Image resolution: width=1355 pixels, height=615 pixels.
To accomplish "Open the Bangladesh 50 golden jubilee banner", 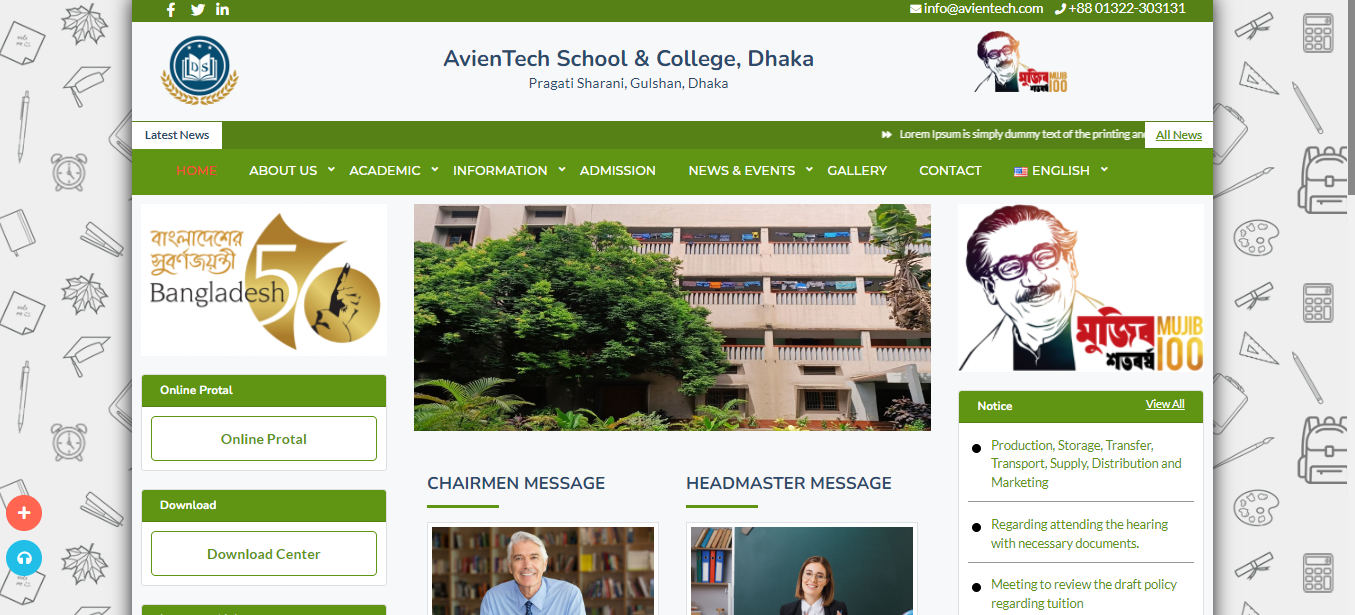I will [264, 280].
